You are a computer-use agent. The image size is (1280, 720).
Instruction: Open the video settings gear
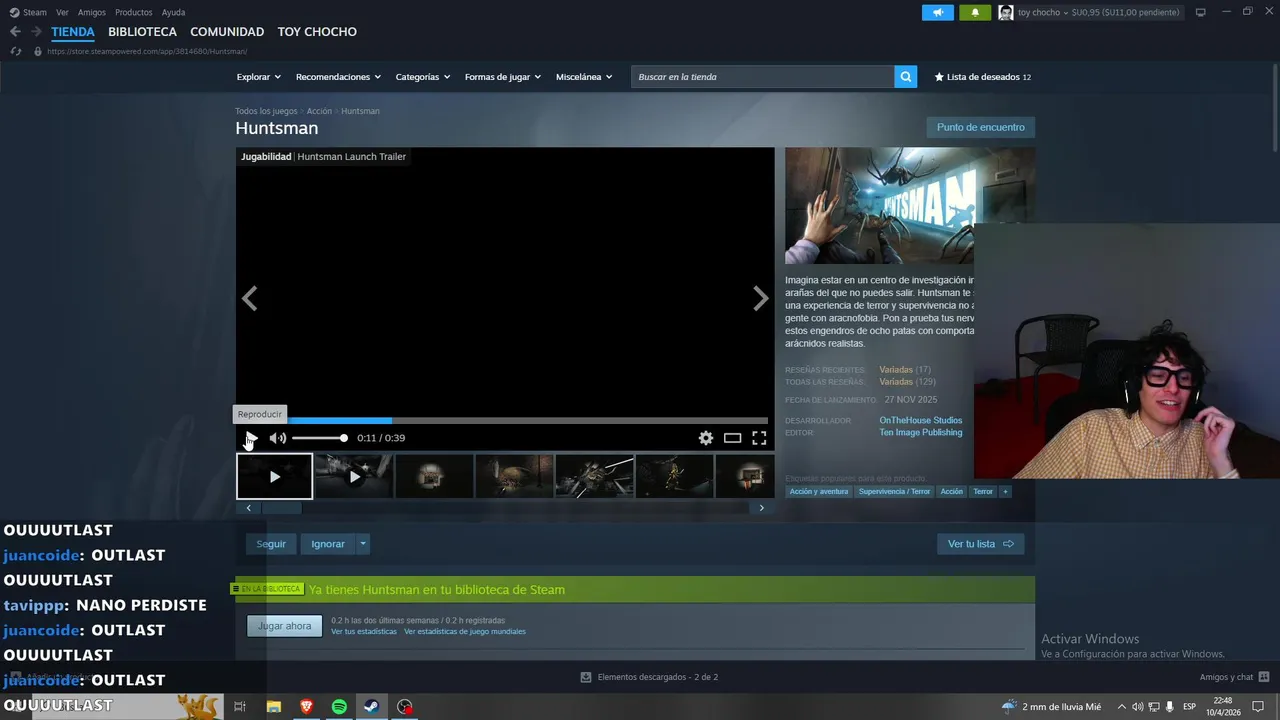click(x=706, y=438)
